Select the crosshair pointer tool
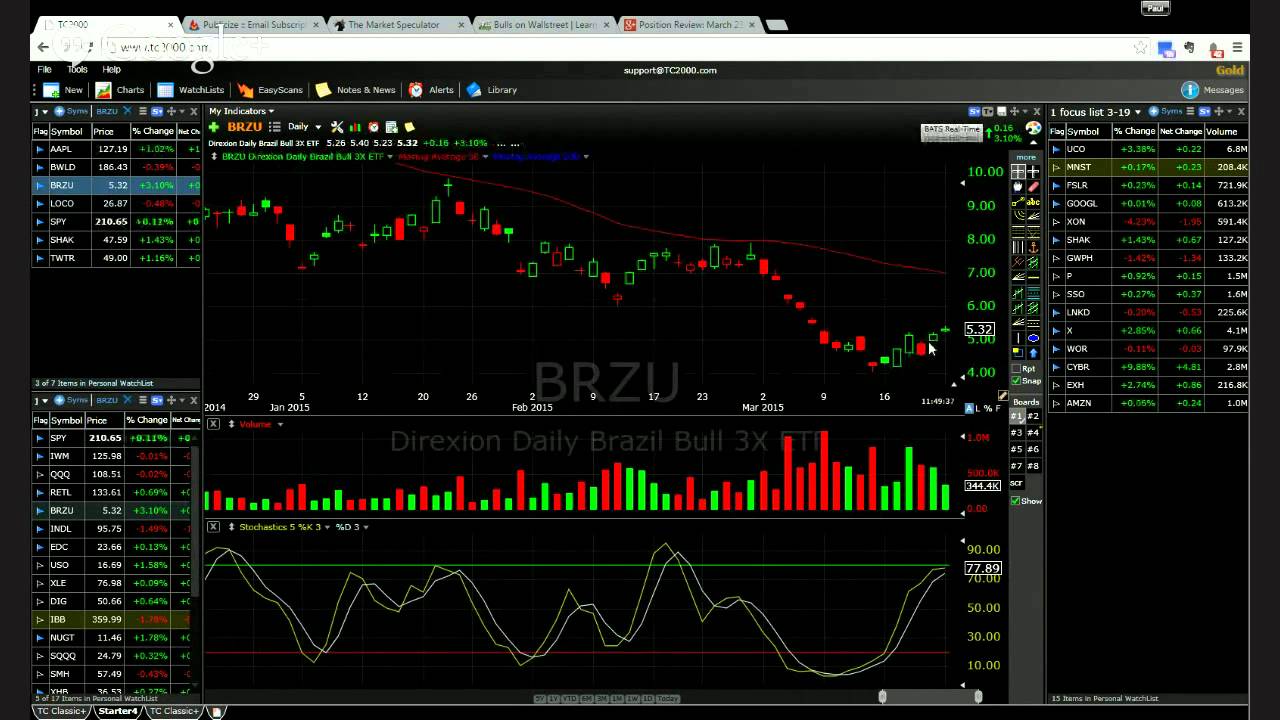The image size is (1280, 720). 1033,172
